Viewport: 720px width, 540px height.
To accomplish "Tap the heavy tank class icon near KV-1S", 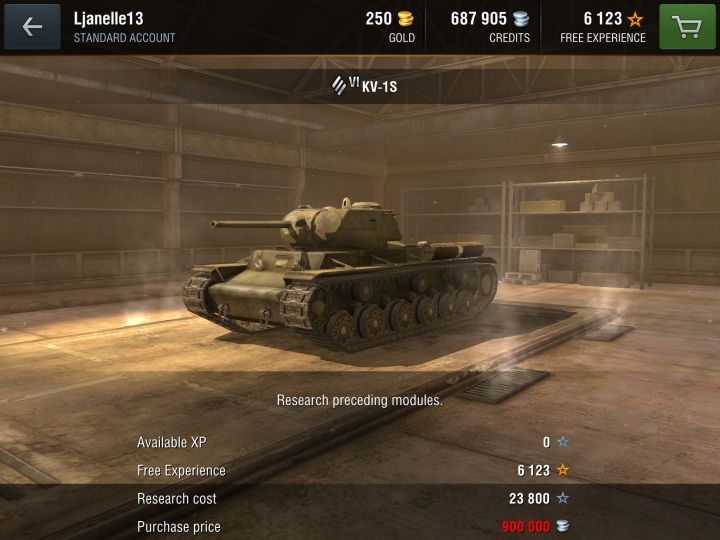I will tap(339, 85).
